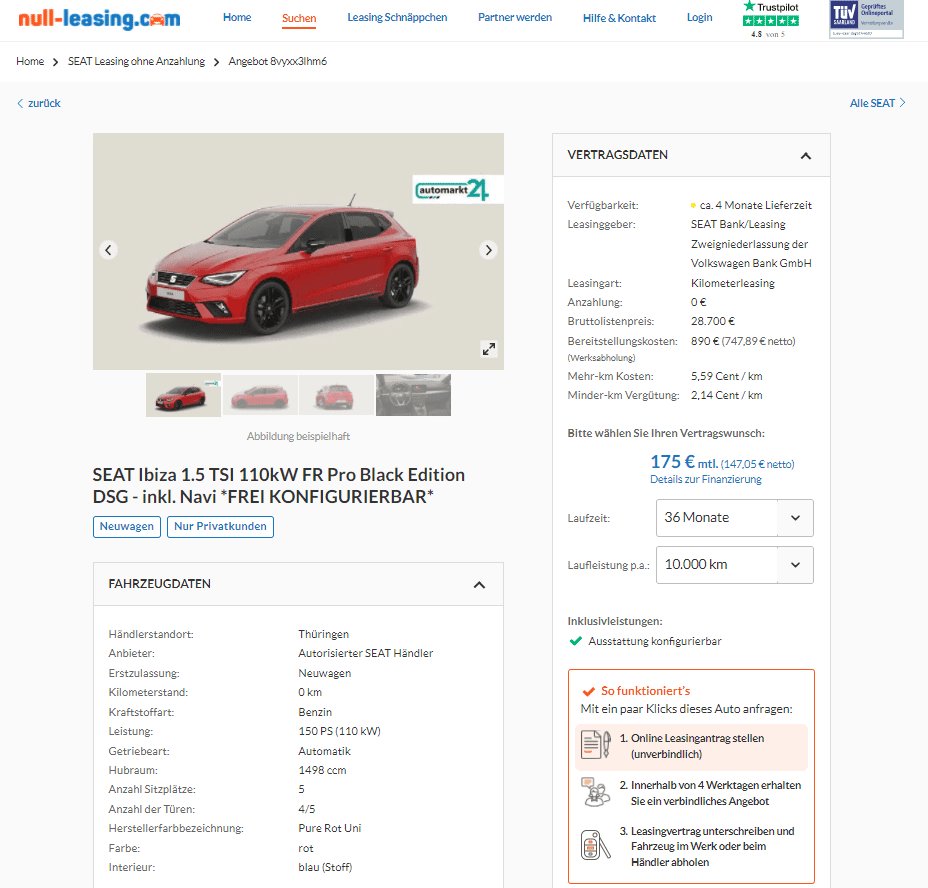Click the online leasing application document icon
Screen dimensions: 928x888
click(x=595, y=745)
